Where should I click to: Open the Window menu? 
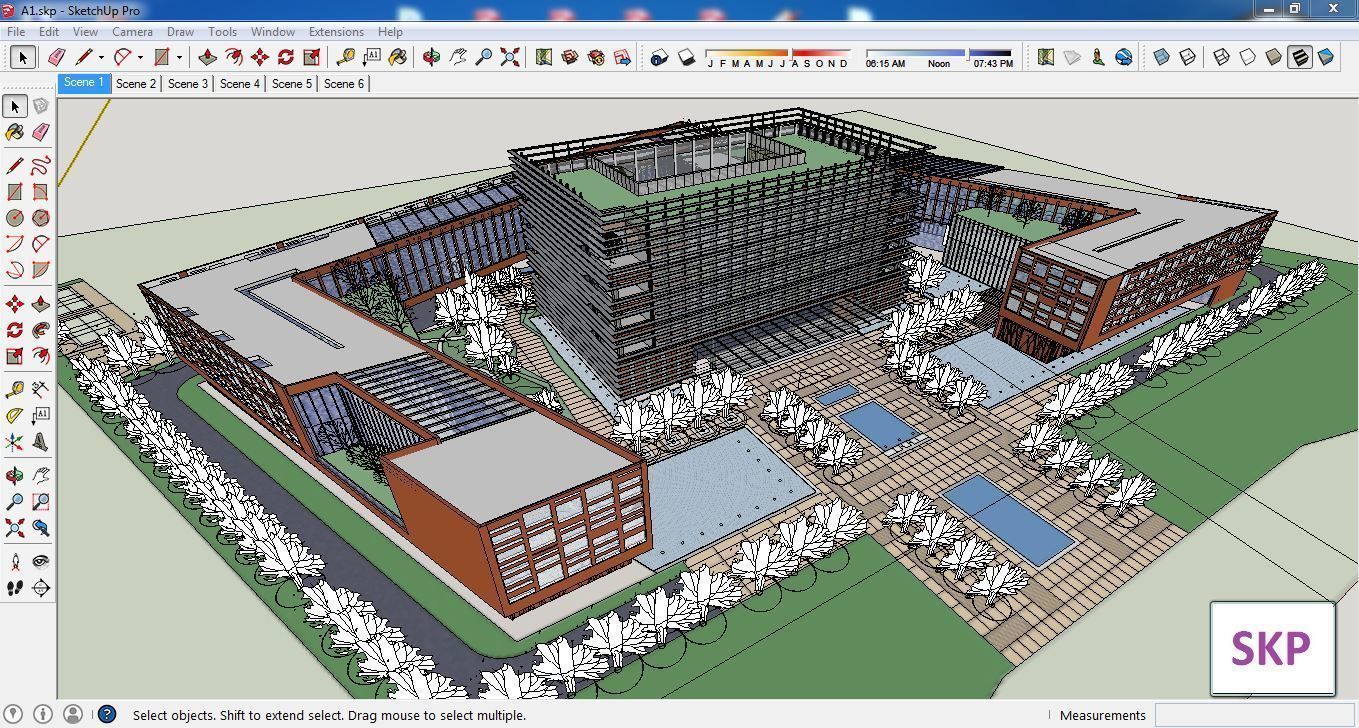point(273,32)
